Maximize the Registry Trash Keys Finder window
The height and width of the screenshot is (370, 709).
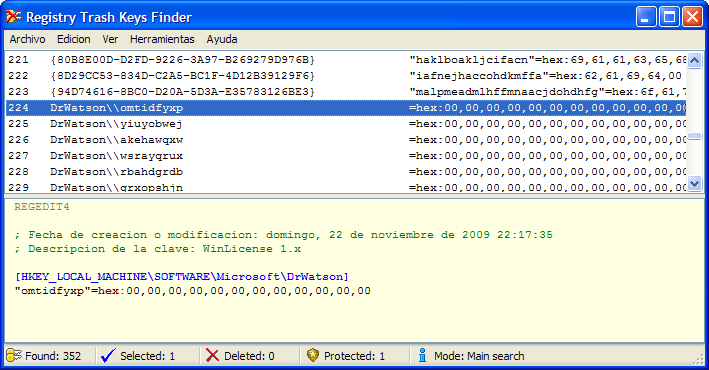669,17
